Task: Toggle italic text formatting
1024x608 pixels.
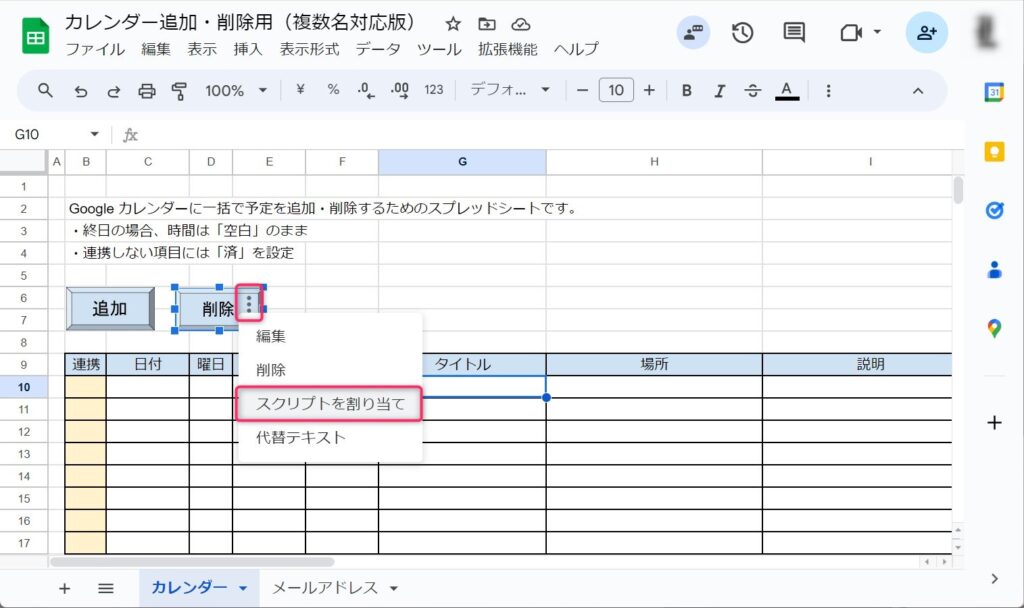Action: point(719,91)
